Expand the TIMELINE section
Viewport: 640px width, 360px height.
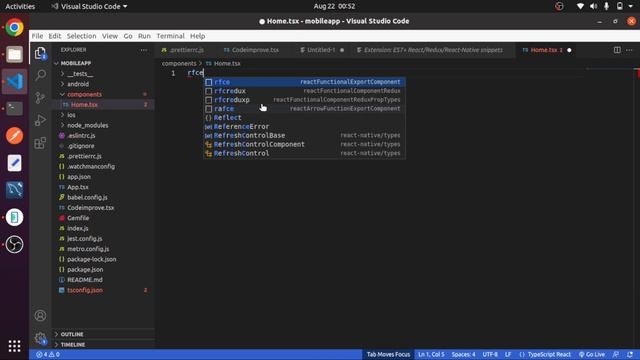[103, 344]
